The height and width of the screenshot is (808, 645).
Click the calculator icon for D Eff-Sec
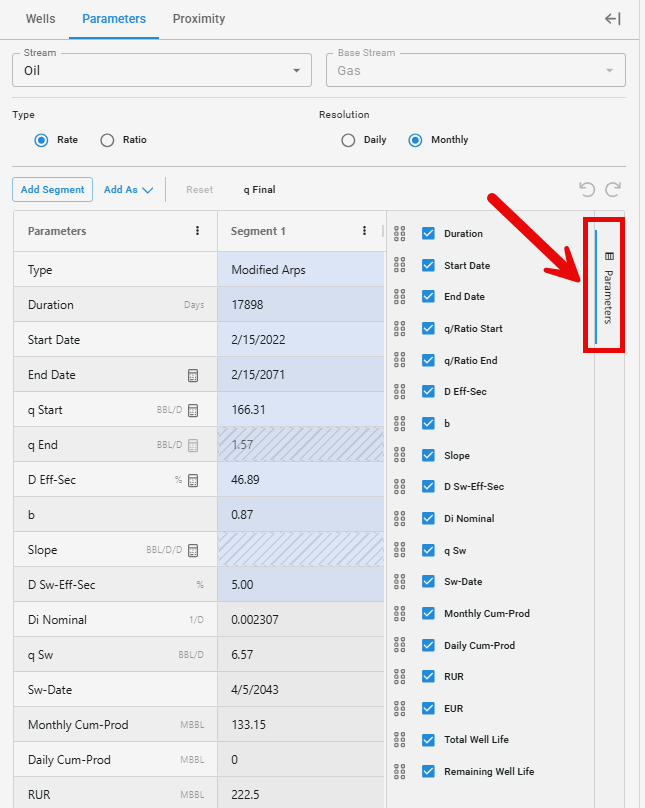(193, 480)
